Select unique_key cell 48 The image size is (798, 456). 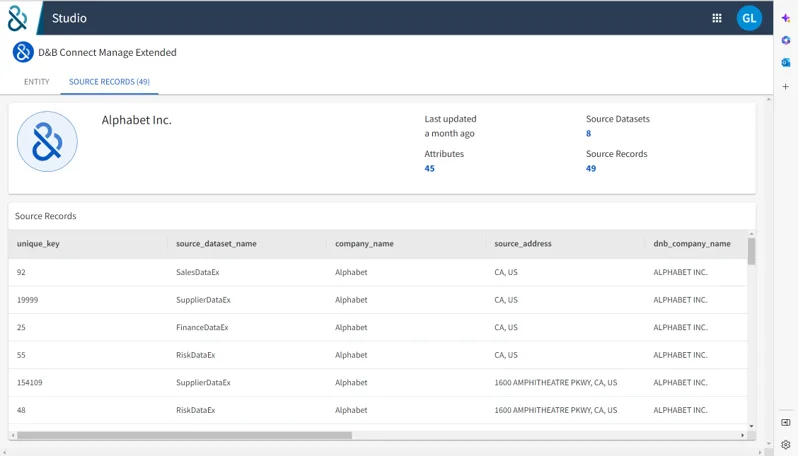tap(21, 410)
